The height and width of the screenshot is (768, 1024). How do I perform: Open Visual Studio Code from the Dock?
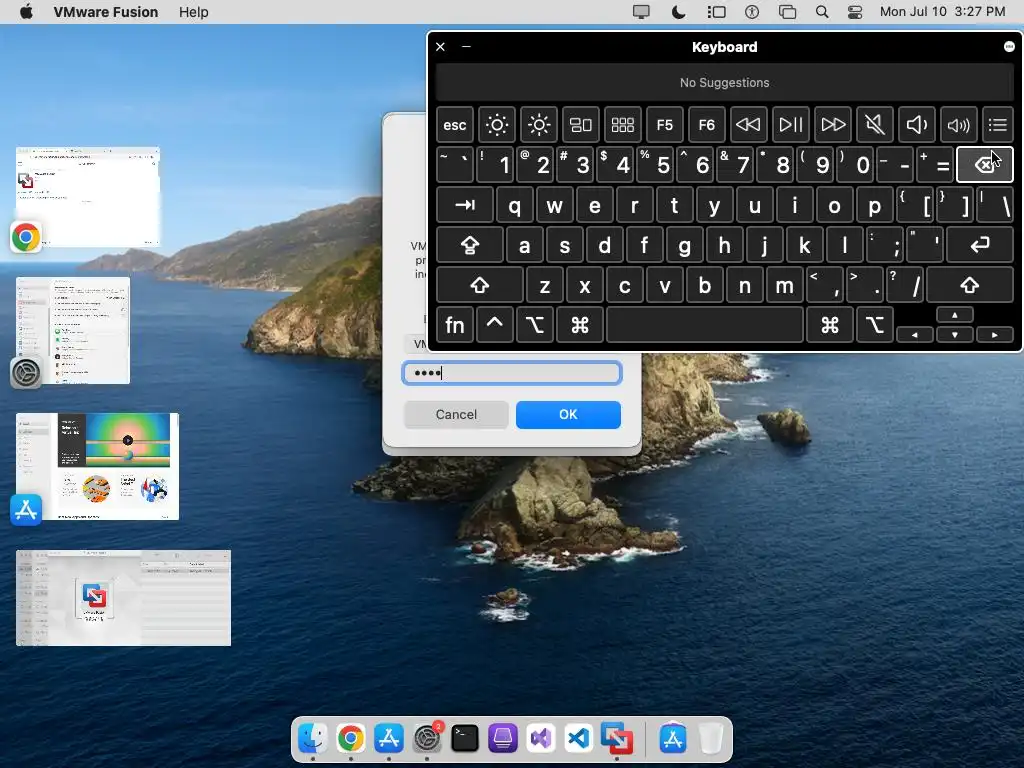[579, 739]
